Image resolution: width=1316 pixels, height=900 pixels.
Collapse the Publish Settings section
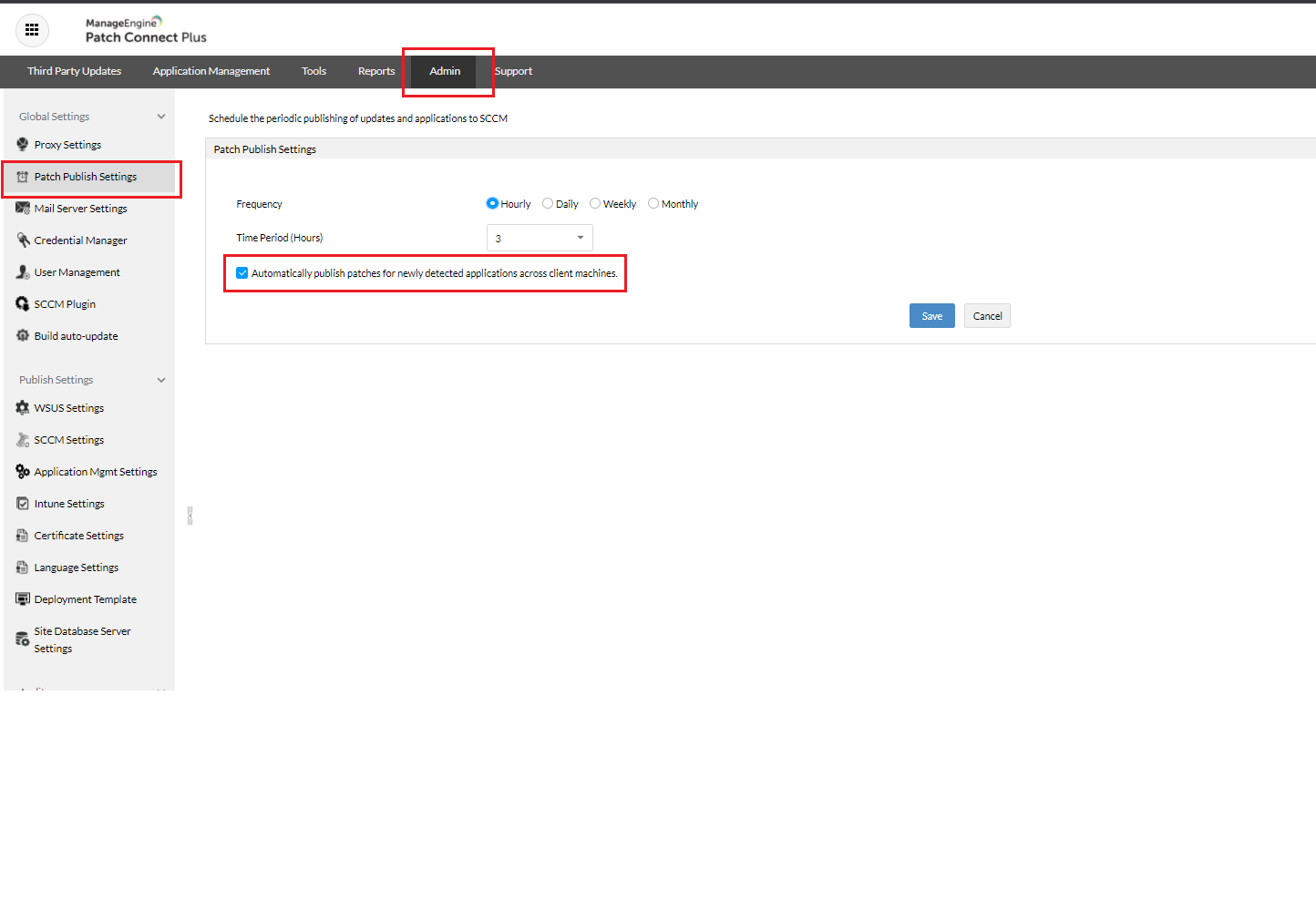click(161, 380)
